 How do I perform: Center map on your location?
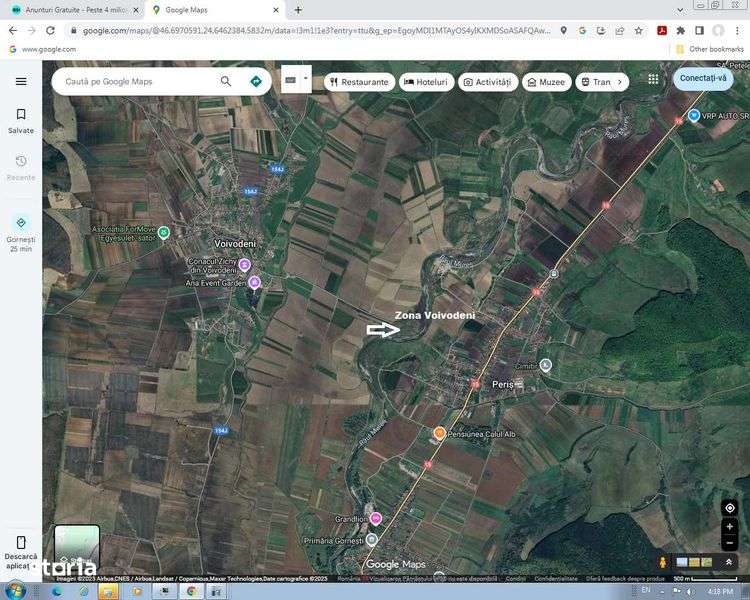click(729, 508)
